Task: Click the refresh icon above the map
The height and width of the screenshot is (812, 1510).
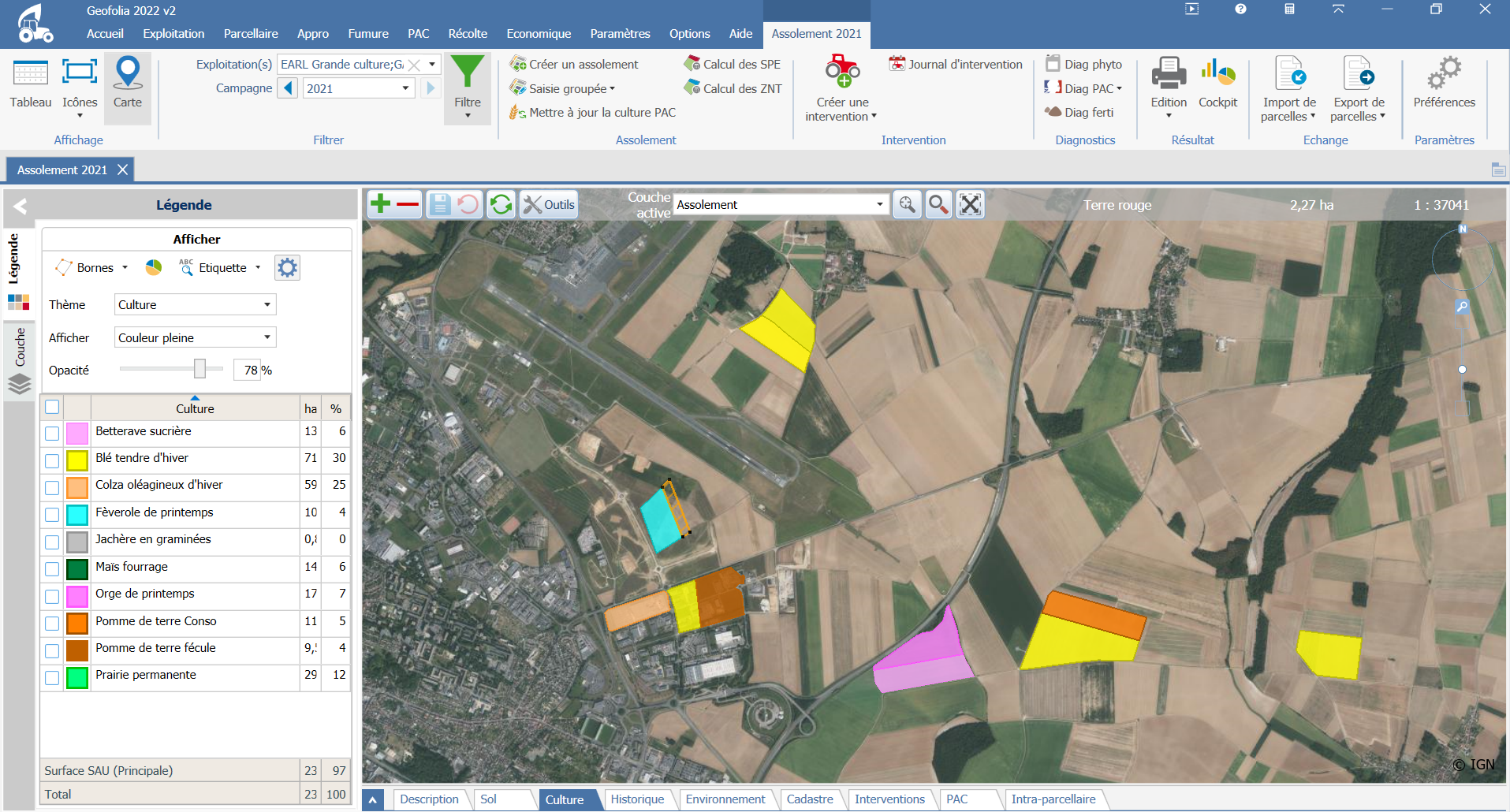Action: [x=501, y=204]
